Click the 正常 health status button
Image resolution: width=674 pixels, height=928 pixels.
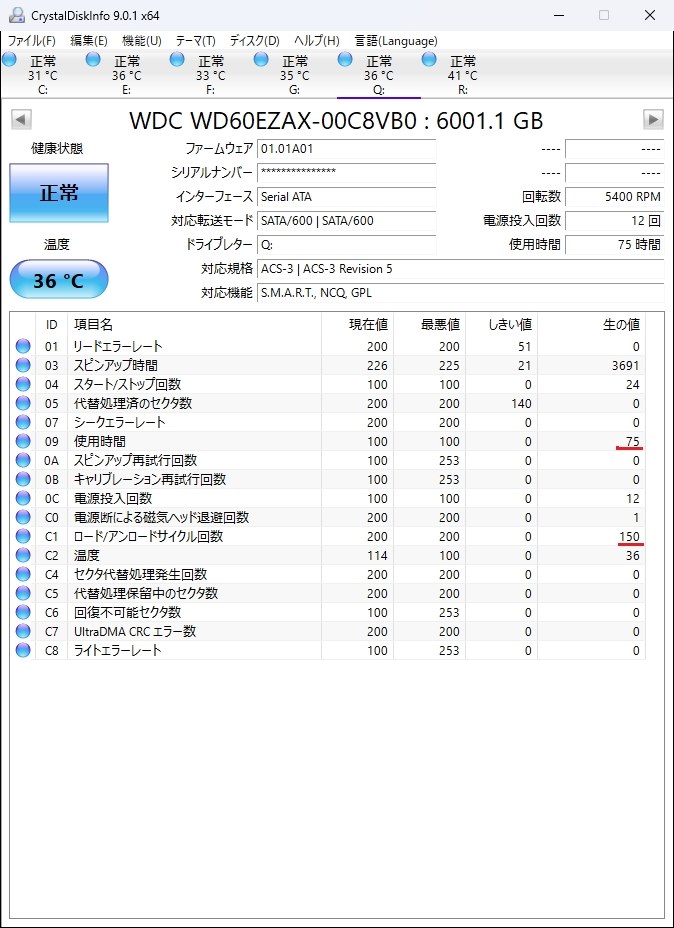(x=59, y=193)
